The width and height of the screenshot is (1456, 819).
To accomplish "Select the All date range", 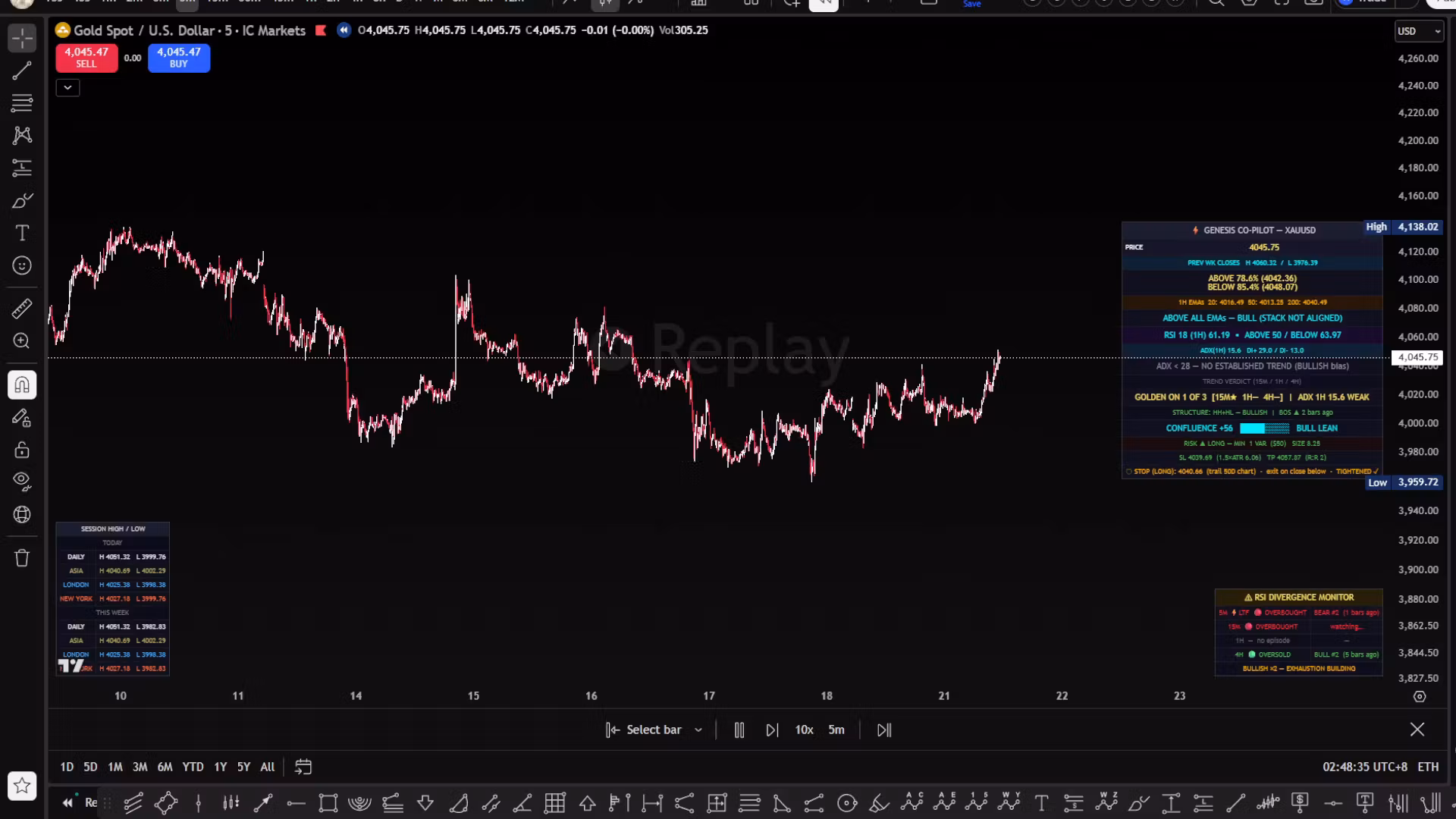I will 268,767.
